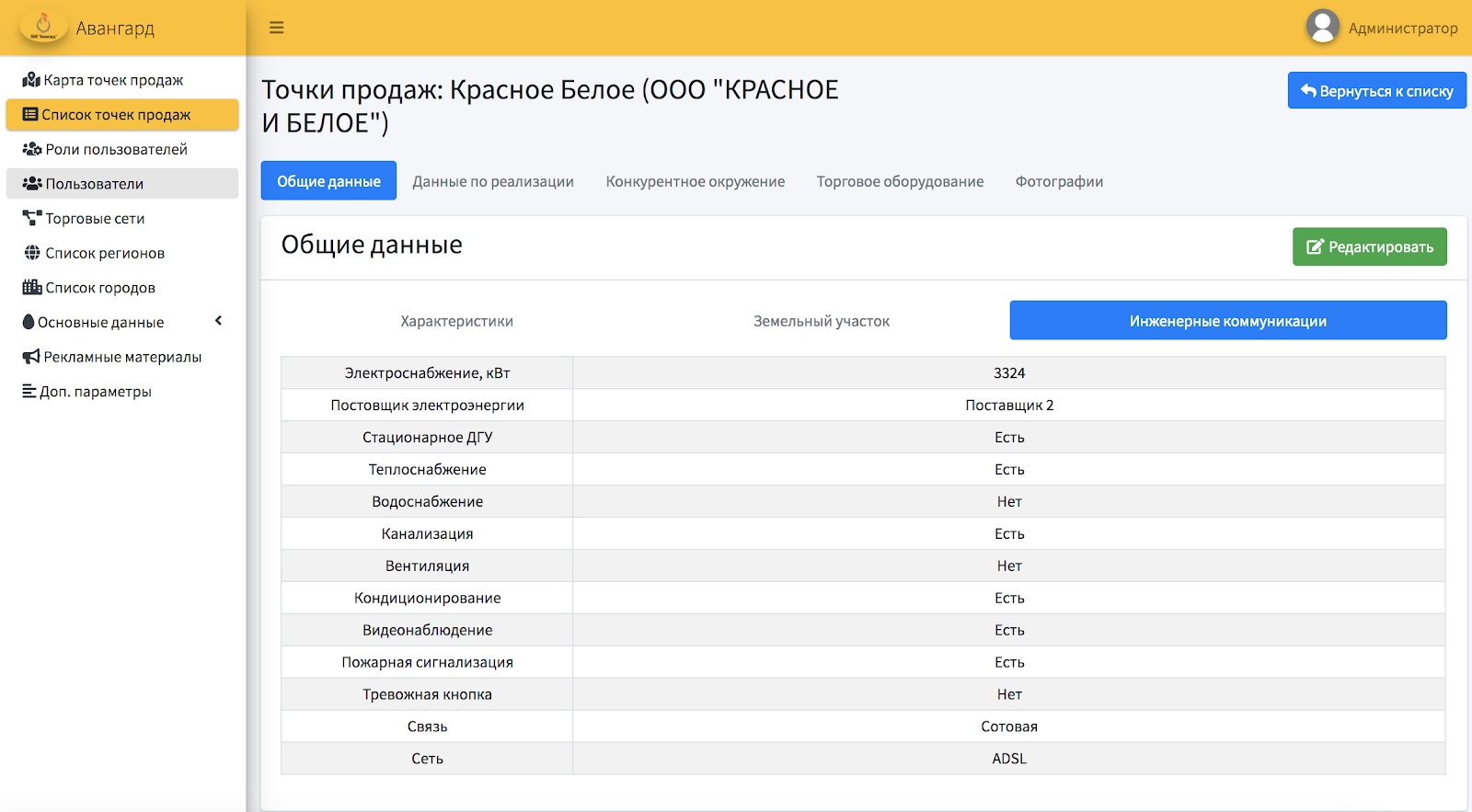
Task: Open Торговые сети menu item
Action: [x=122, y=219]
